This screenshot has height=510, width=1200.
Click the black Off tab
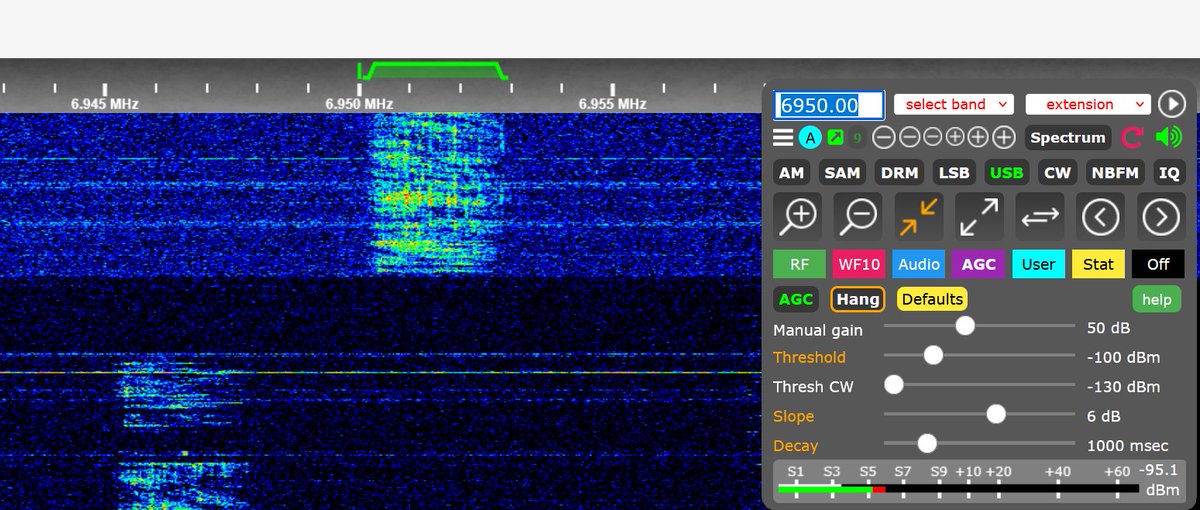[x=1158, y=264]
